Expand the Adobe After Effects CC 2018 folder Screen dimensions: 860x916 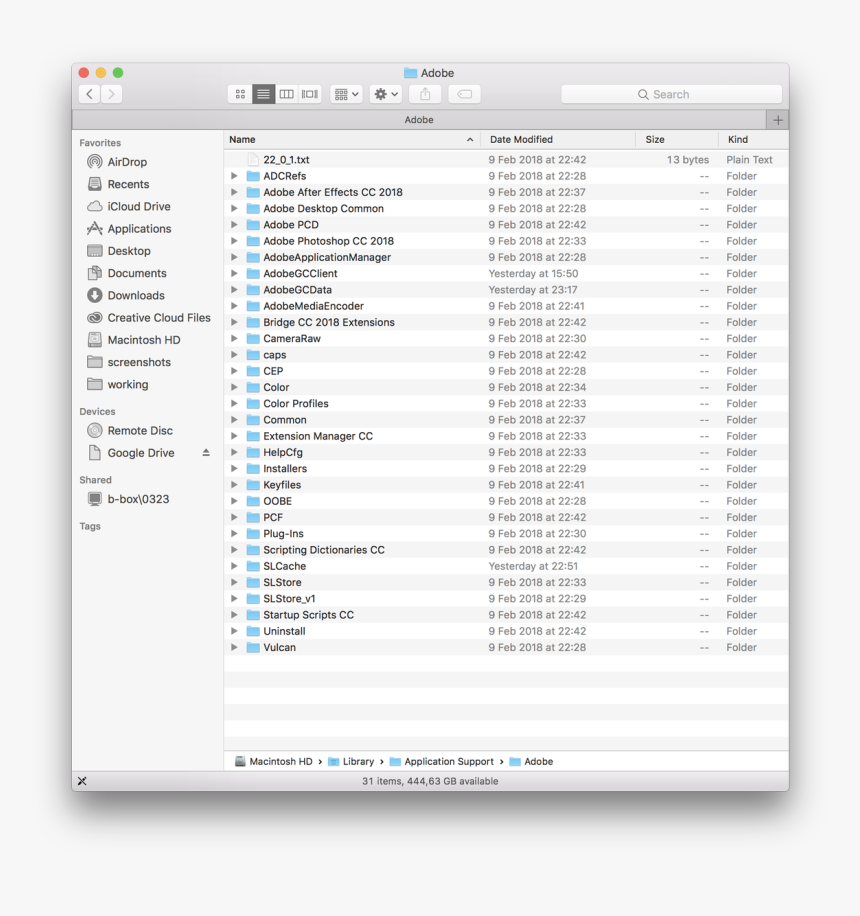point(234,192)
